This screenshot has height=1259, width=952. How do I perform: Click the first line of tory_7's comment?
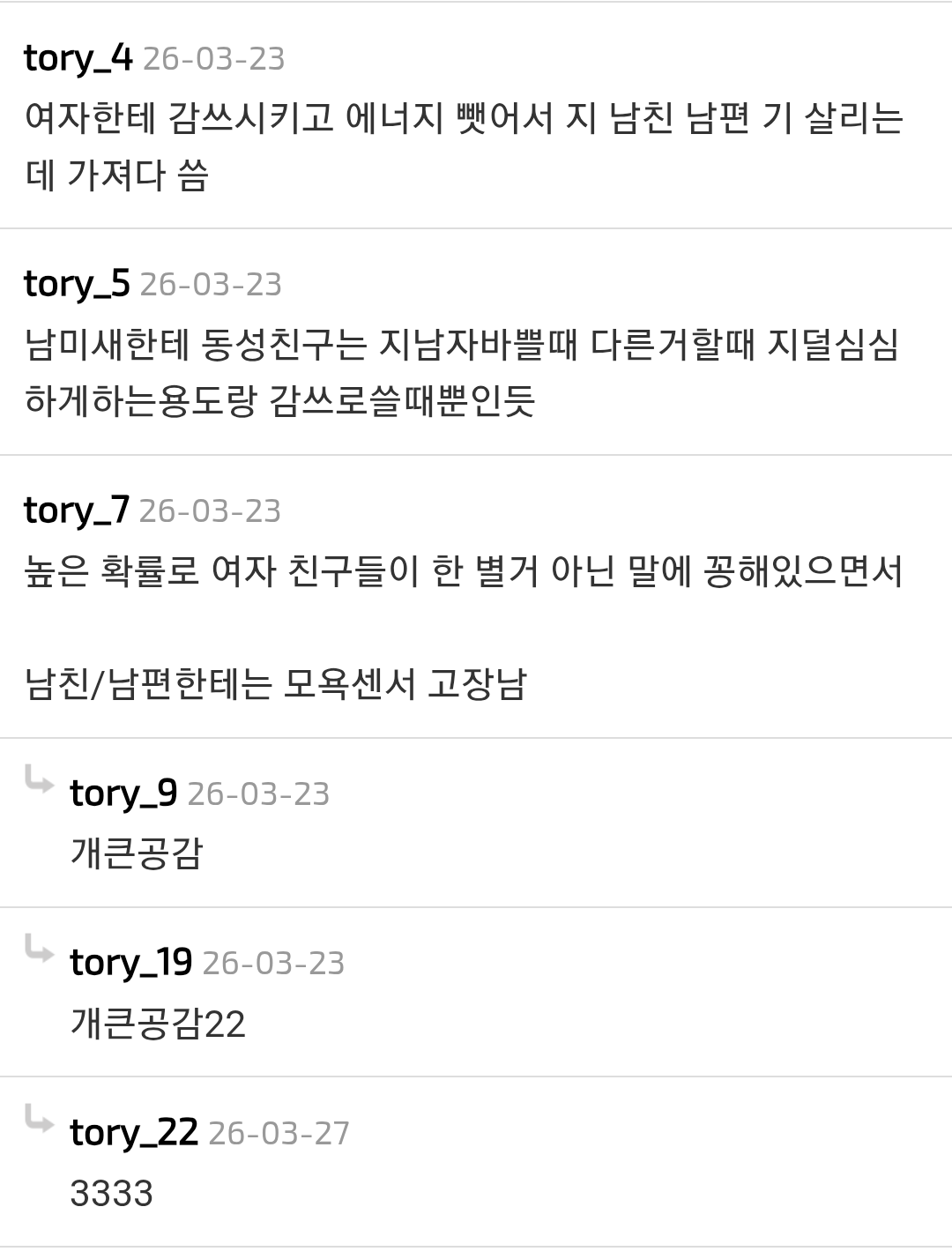click(464, 572)
